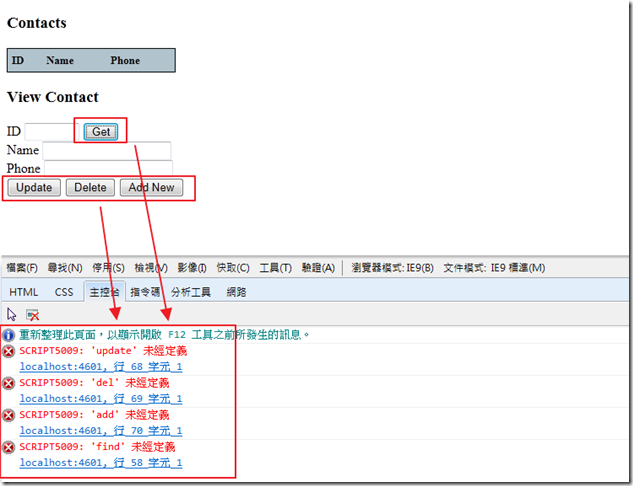The image size is (633, 486).
Task: Switch to the 指令碼 script tab
Action: pyautogui.click(x=145, y=292)
